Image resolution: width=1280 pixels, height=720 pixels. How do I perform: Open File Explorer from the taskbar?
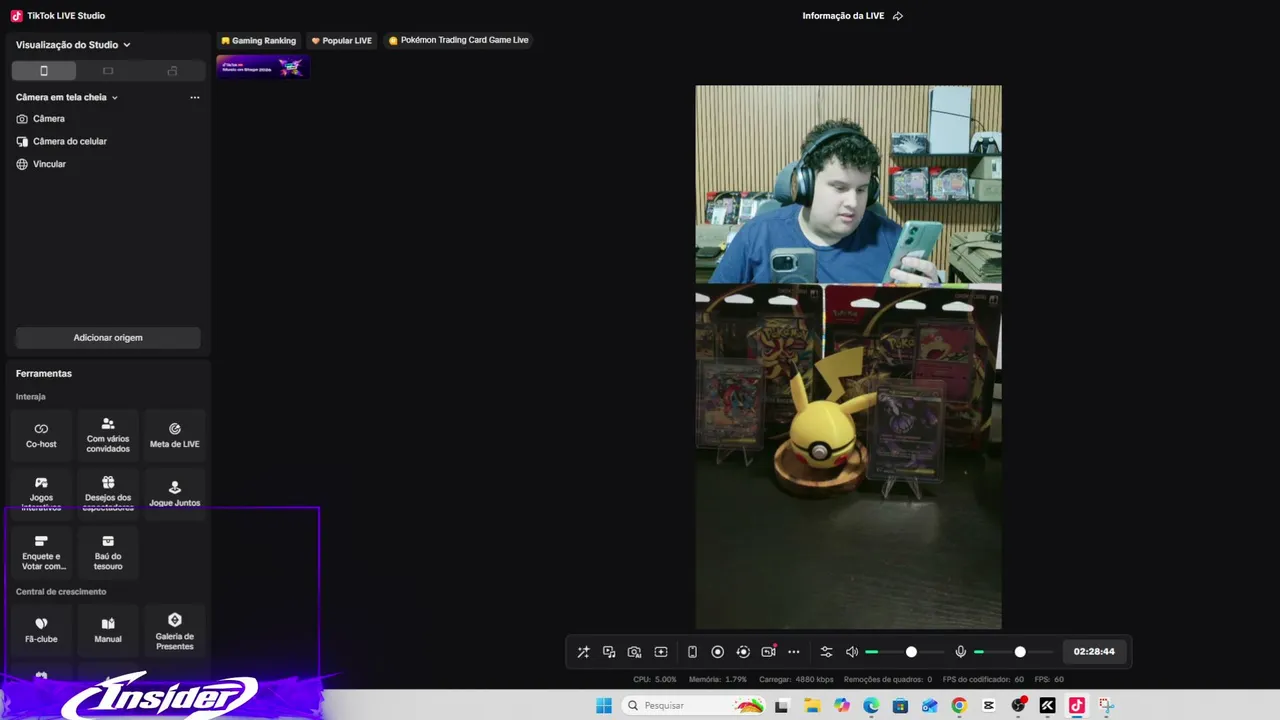pyautogui.click(x=812, y=706)
